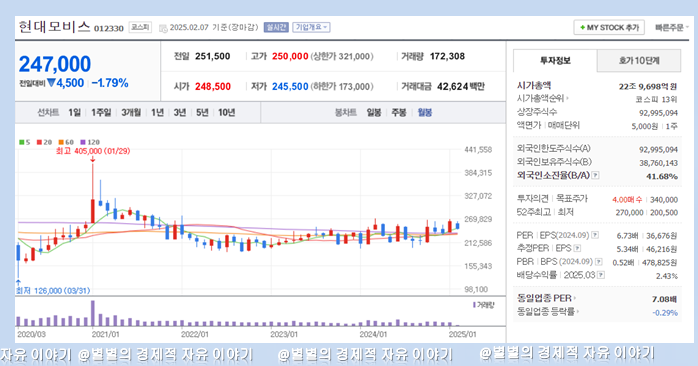Click help icon next to PER EPS(2024.09)

pos(595,235)
